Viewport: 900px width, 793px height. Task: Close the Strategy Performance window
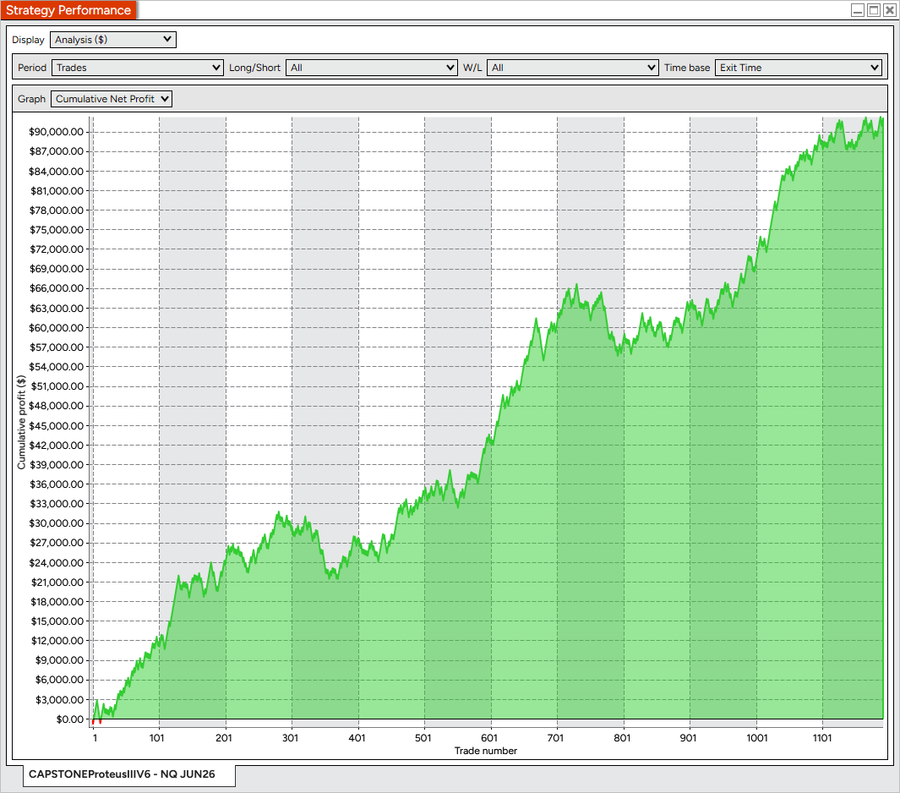[889, 10]
